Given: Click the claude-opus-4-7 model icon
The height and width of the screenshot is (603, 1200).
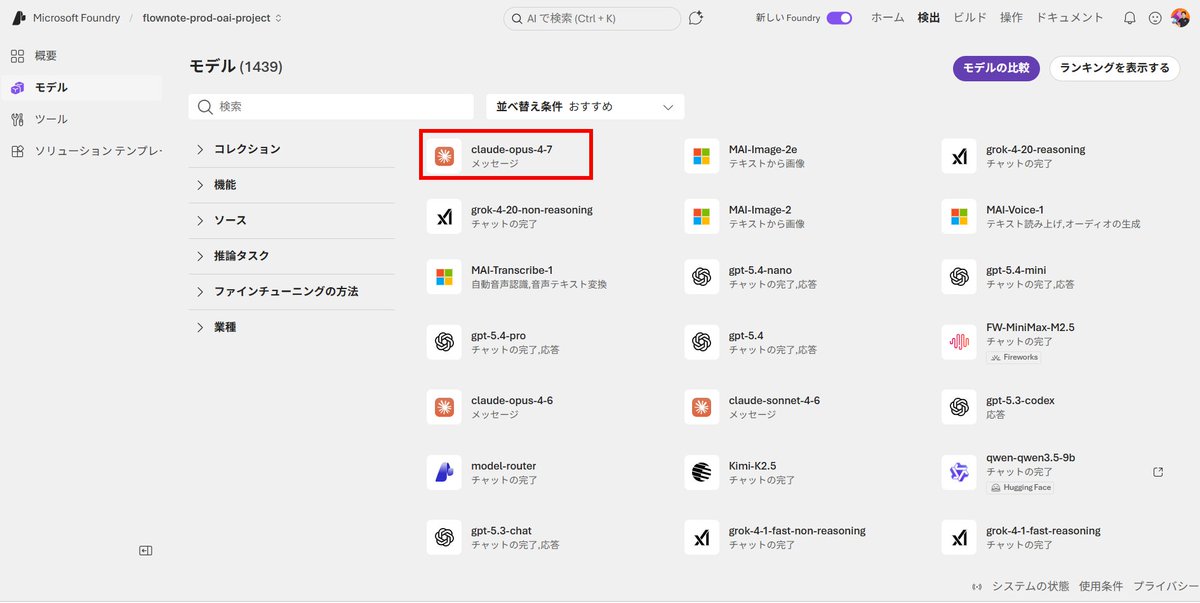Looking at the screenshot, I should click(444, 155).
